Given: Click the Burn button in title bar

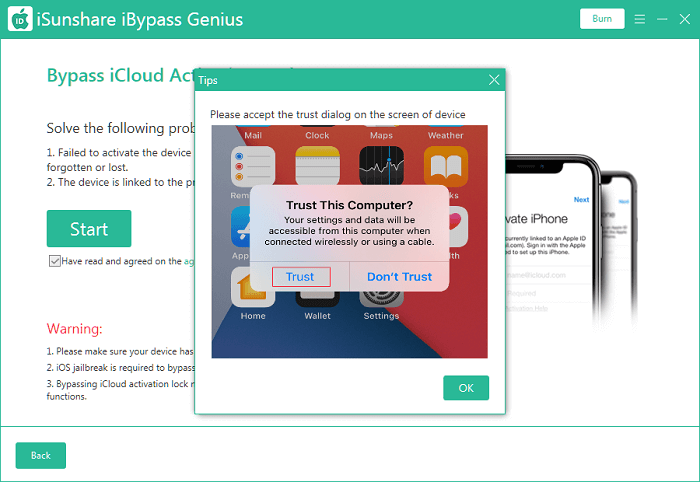Looking at the screenshot, I should (x=602, y=19).
